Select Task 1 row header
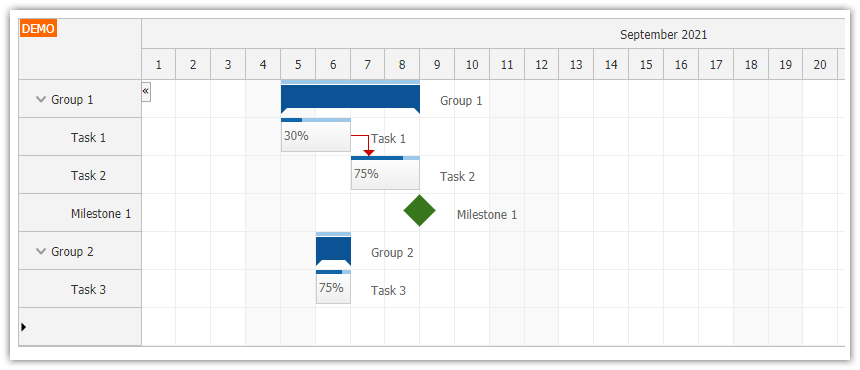This screenshot has width=860, height=370. point(80,137)
